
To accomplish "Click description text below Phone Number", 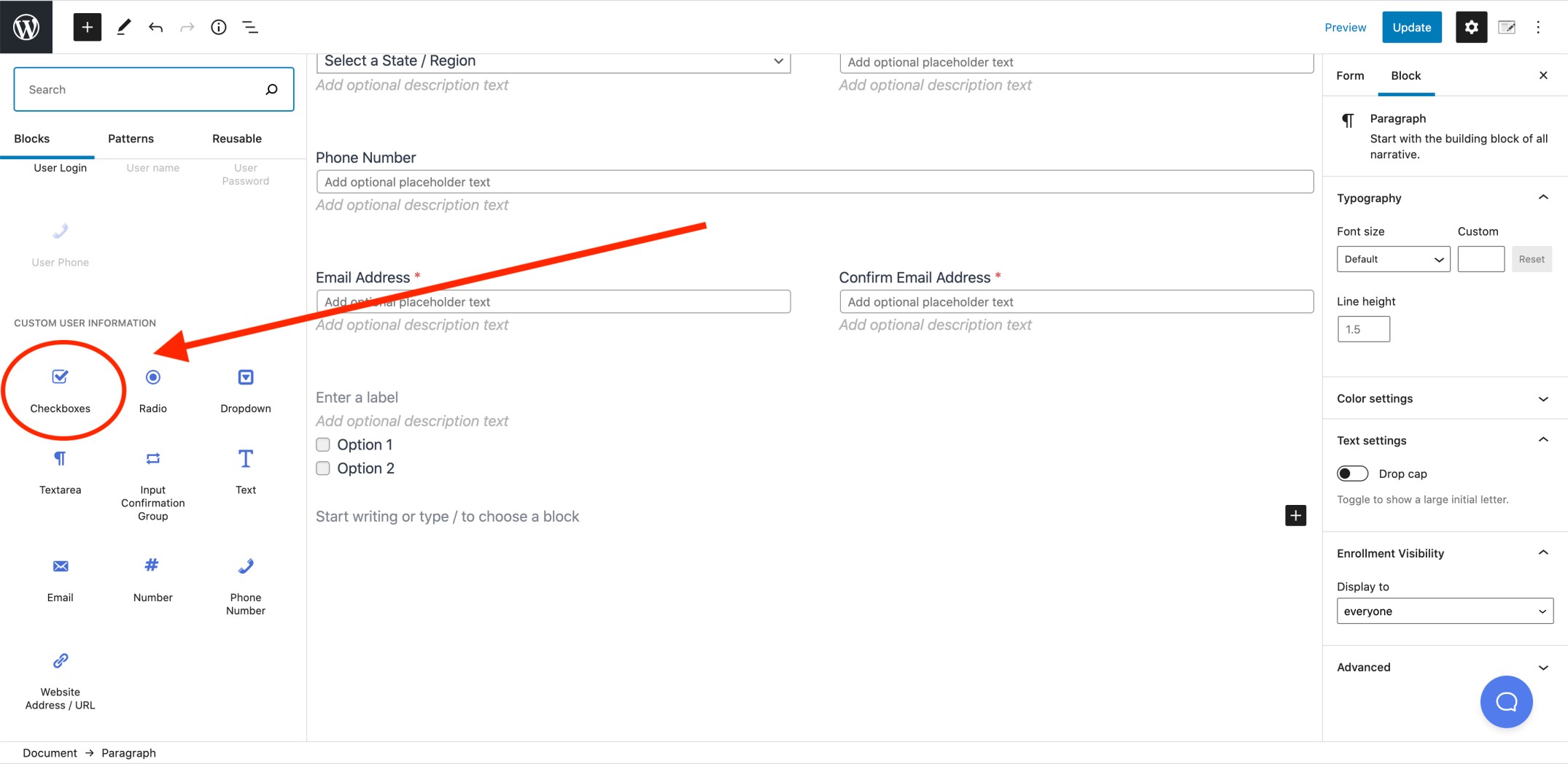I will pyautogui.click(x=412, y=205).
